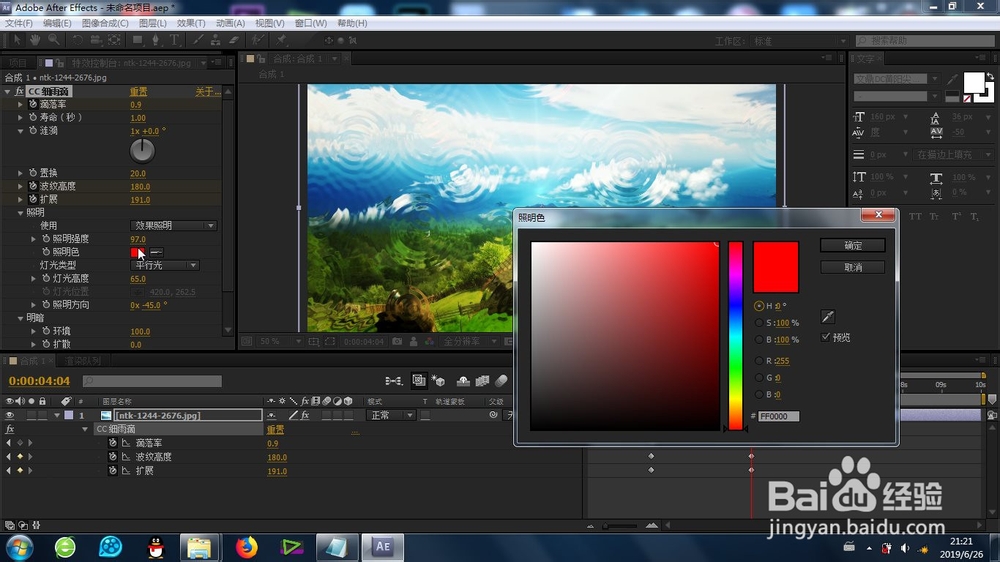Select the Selection arrow tool
Viewport: 1000px width, 562px height.
pos(17,40)
